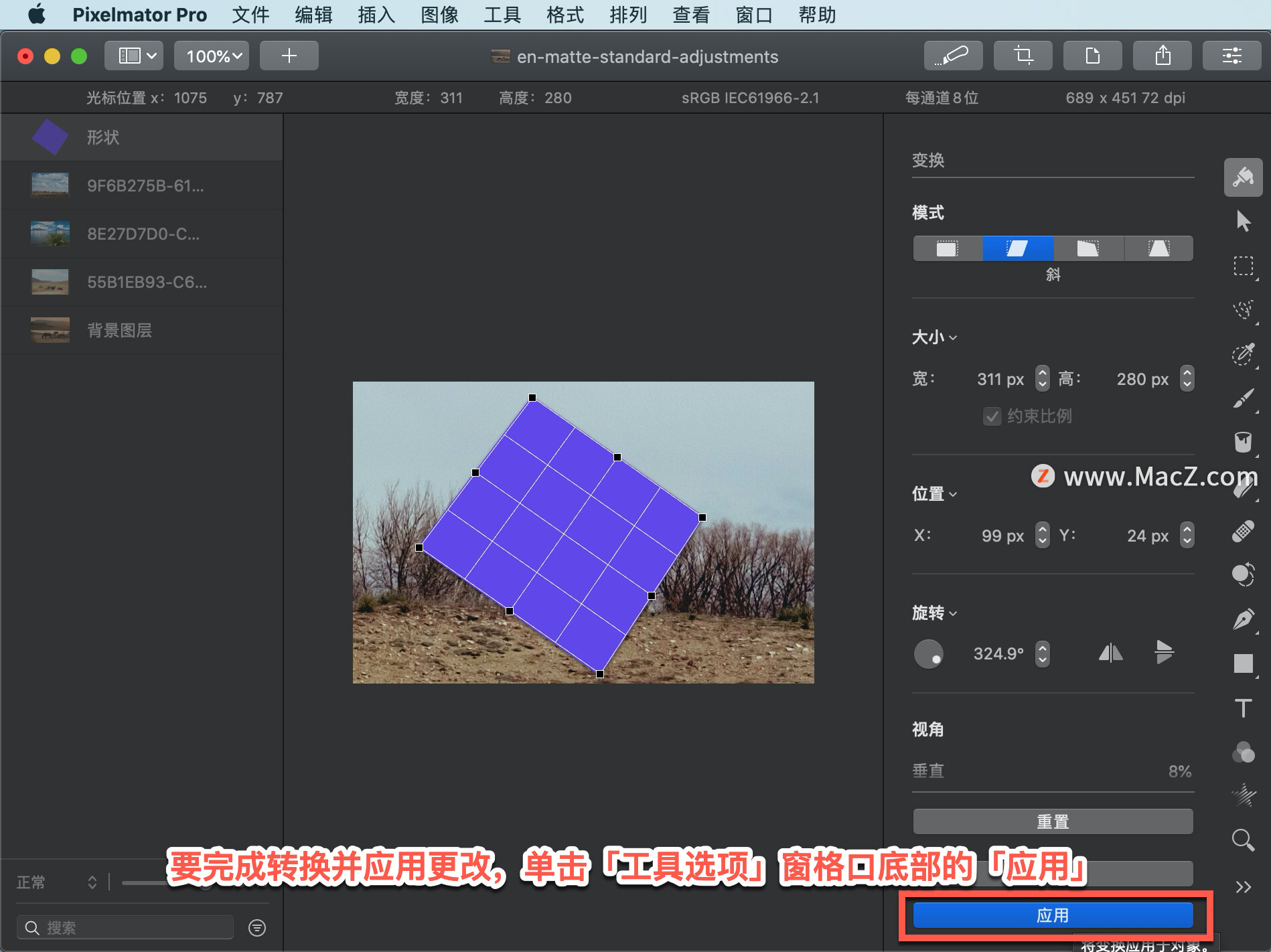Select the repair bandage tool
Screen dimensions: 1271x952
coord(1243,531)
